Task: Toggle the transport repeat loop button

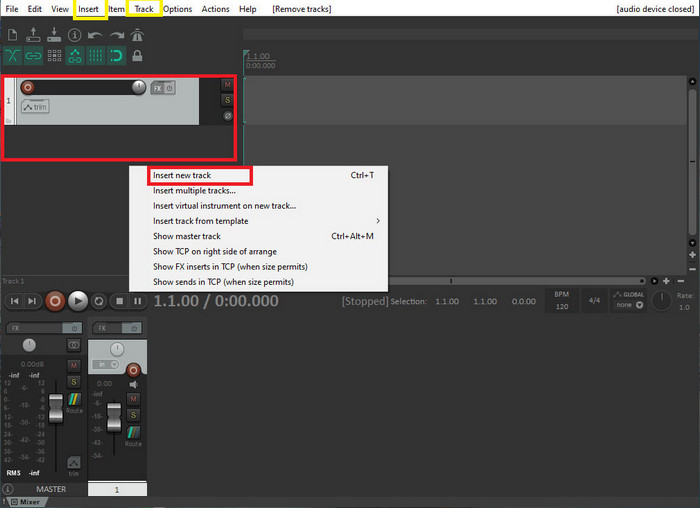Action: pyautogui.click(x=99, y=300)
